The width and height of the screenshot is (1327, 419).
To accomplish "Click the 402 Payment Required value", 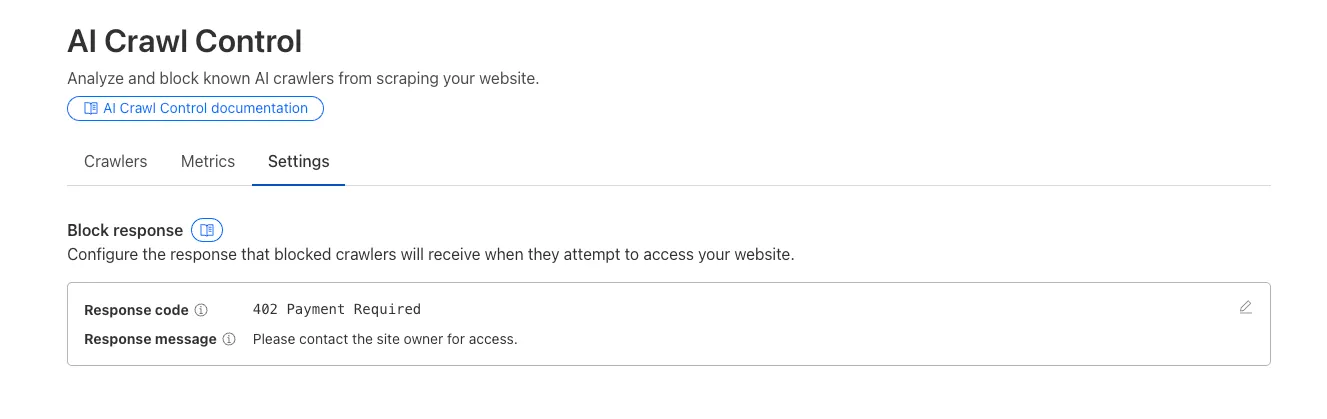I will [x=337, y=309].
